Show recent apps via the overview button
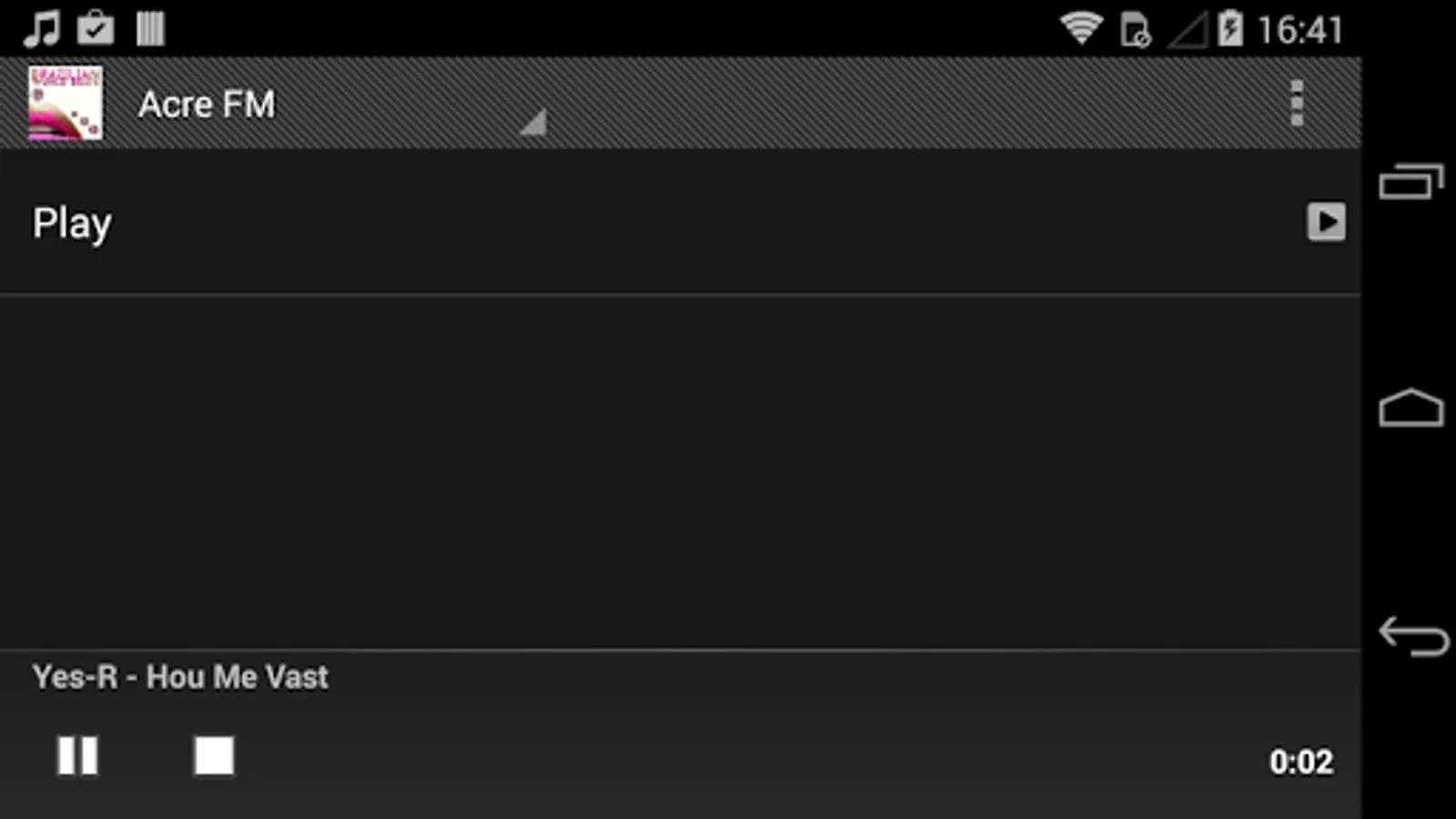 1411,181
